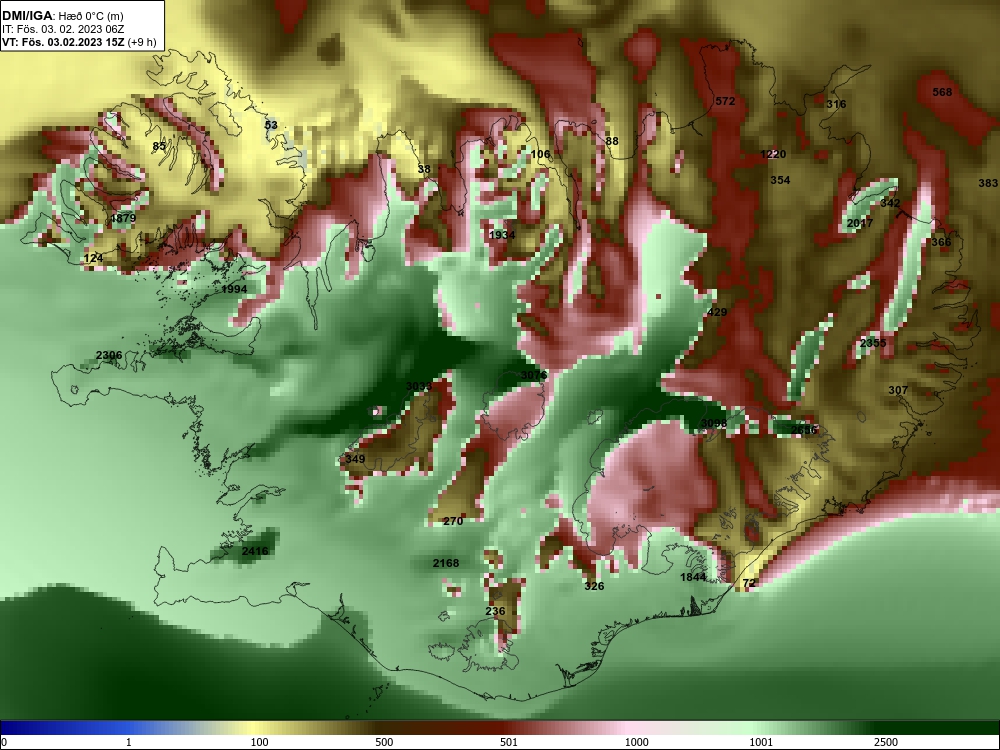Click the 2416 height label
The width and height of the screenshot is (1000, 750).
pyautogui.click(x=255, y=551)
